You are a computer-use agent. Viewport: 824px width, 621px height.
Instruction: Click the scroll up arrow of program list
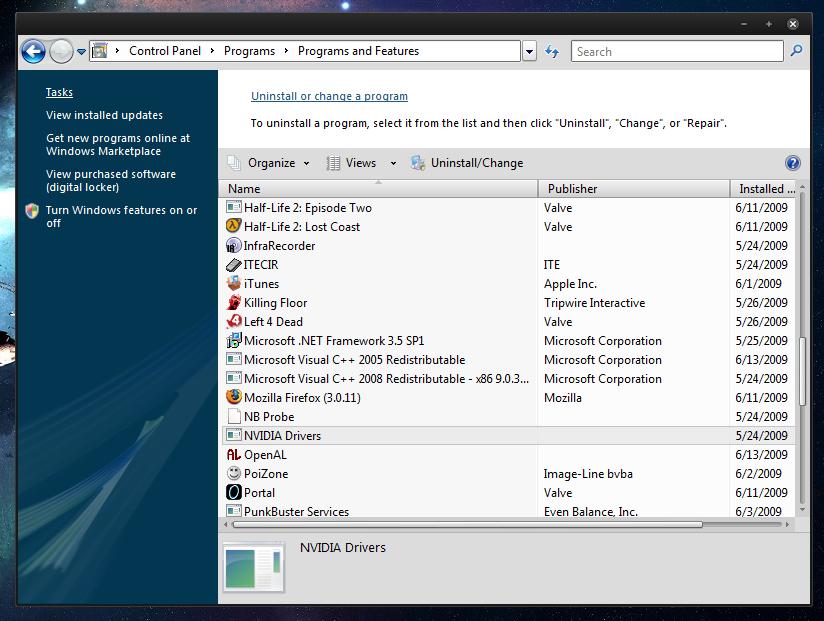802,187
